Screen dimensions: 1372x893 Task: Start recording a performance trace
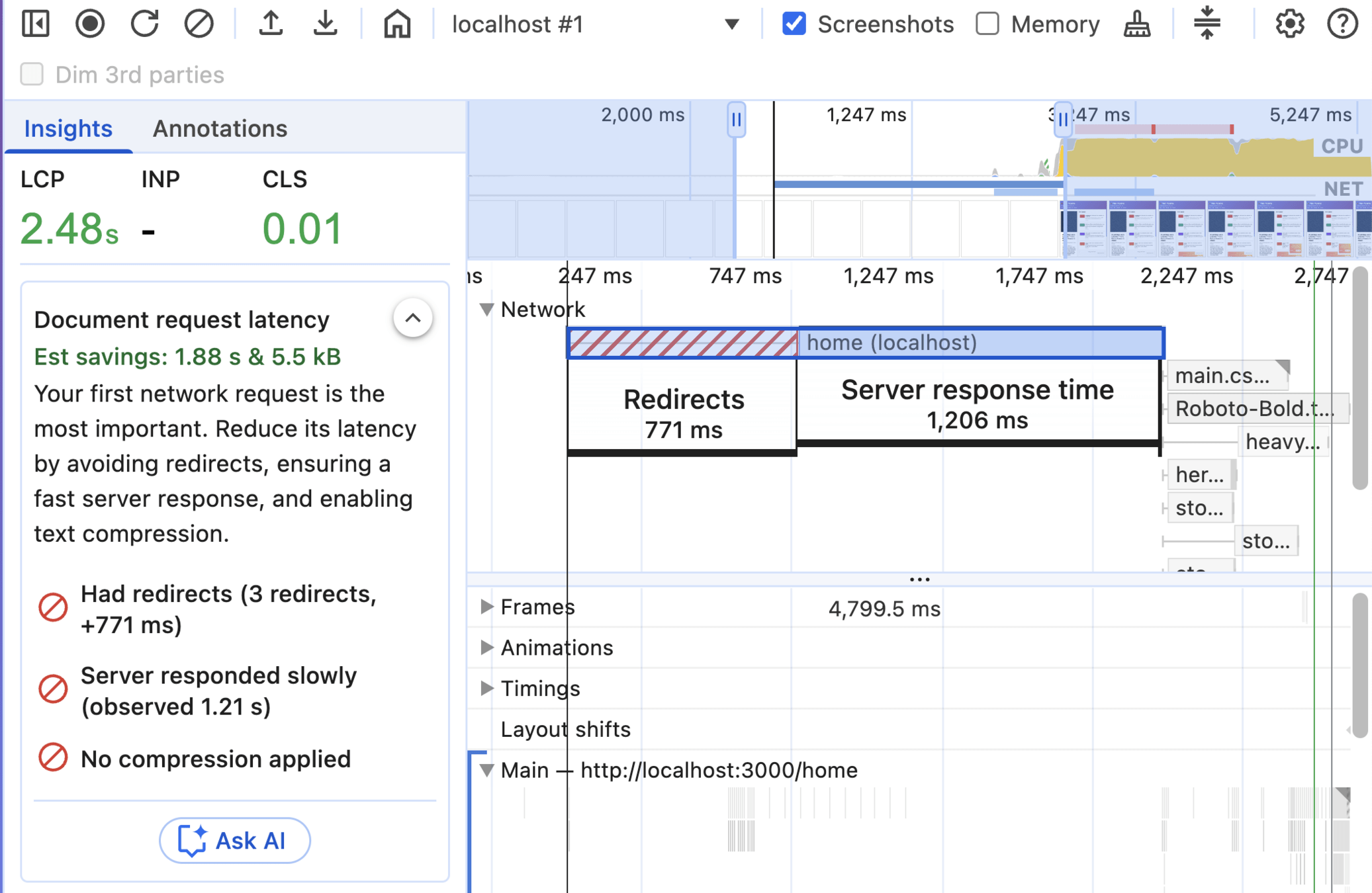[90, 24]
